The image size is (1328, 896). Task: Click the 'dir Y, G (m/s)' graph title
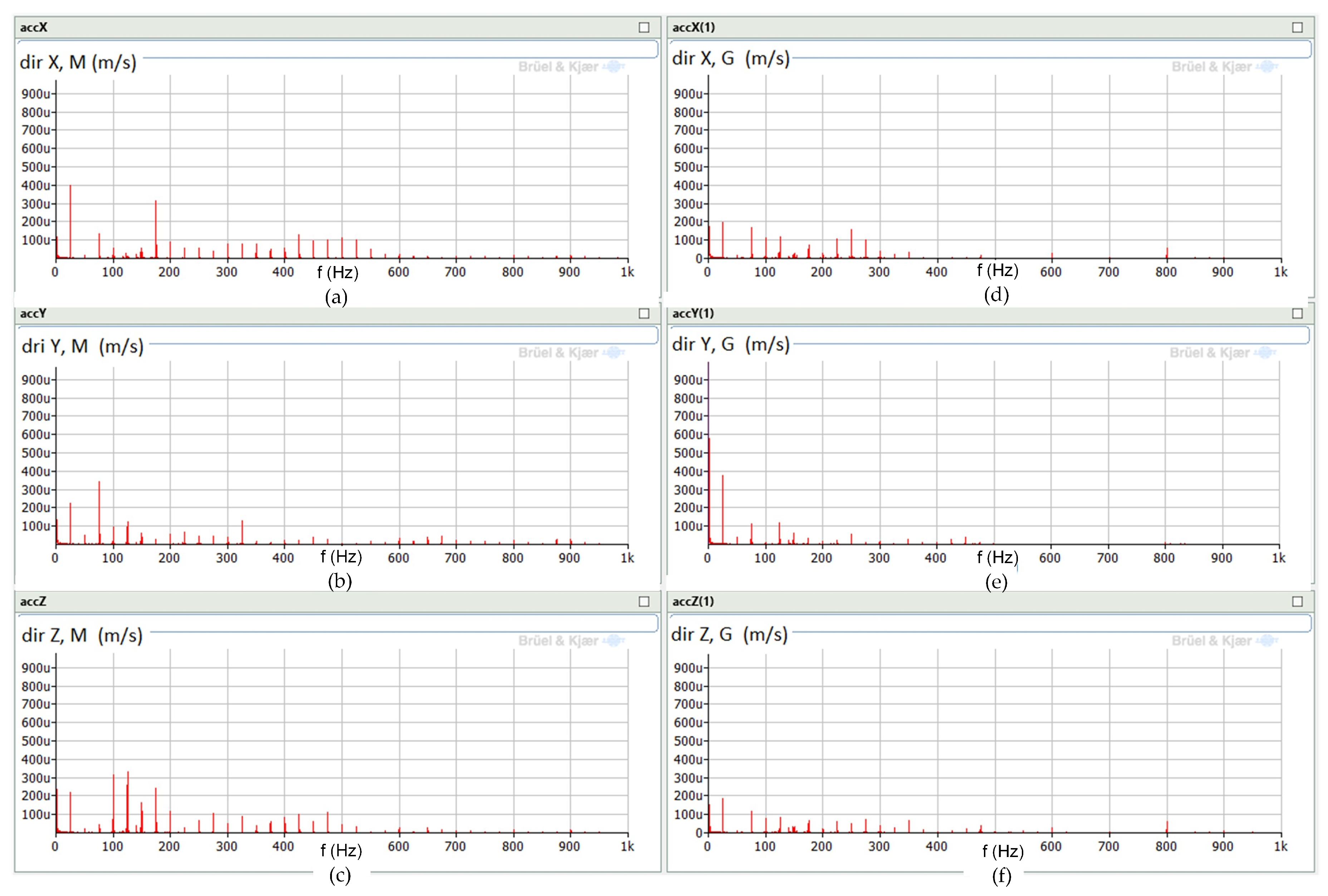730,344
